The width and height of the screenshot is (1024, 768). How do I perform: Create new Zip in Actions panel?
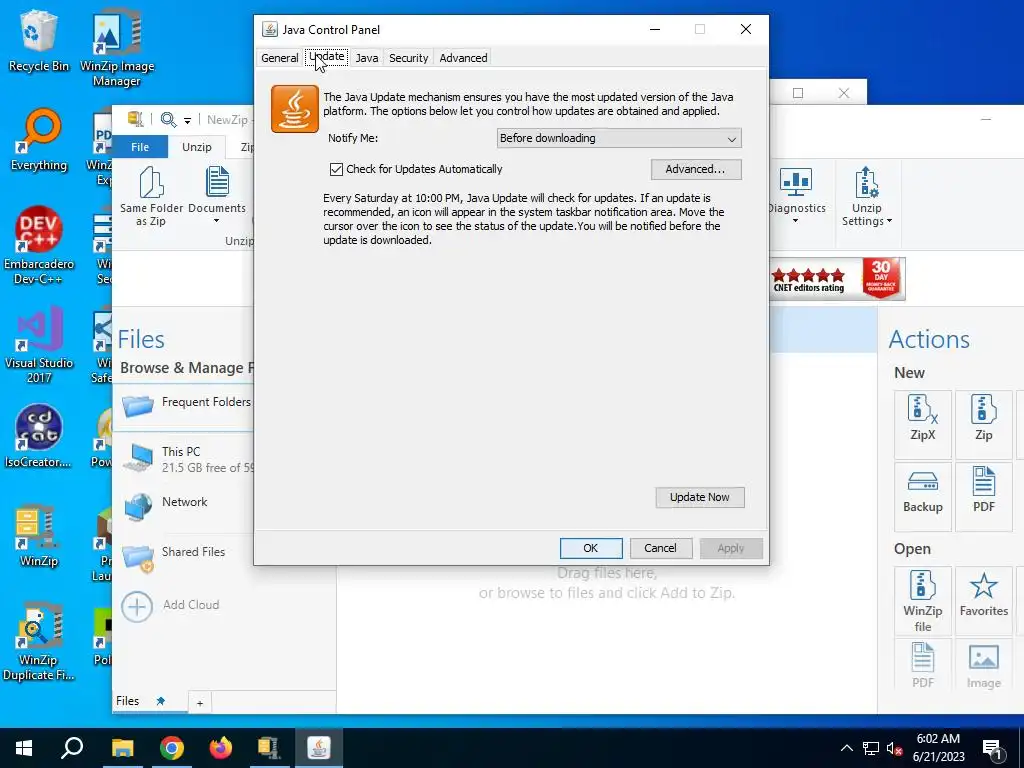[x=984, y=424]
